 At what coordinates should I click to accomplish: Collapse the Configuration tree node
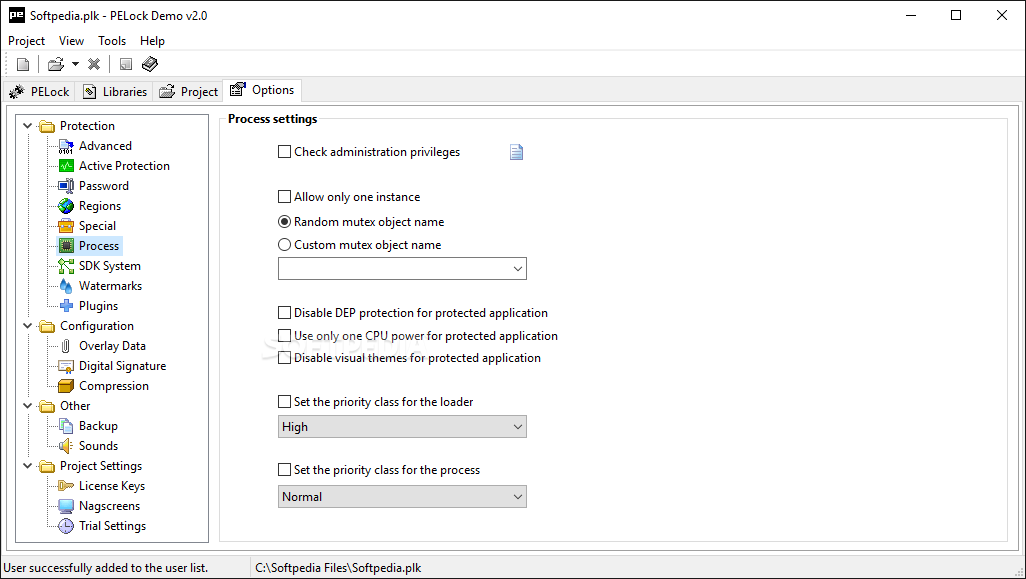(x=27, y=326)
